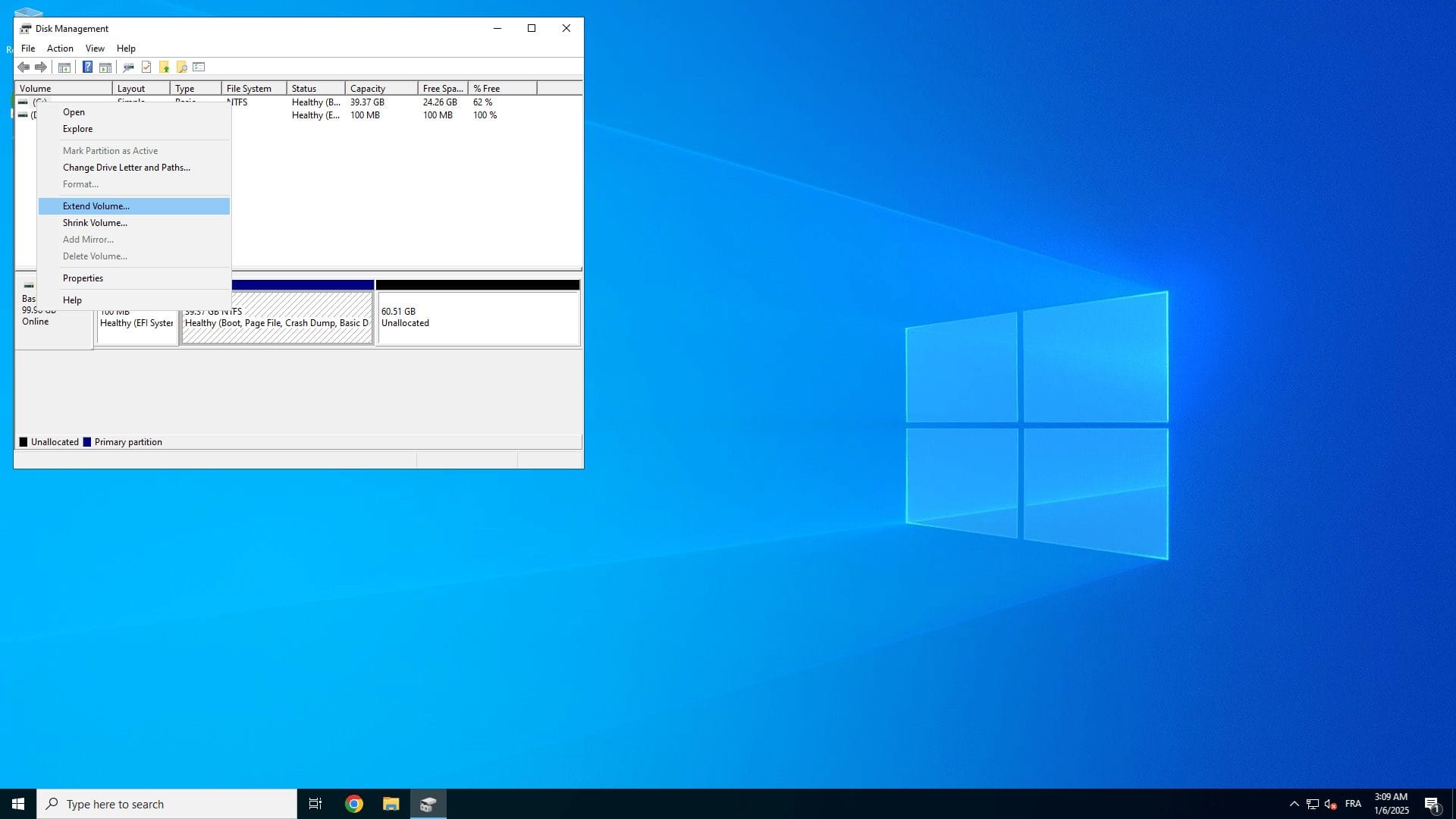
Task: Open the Windows Start menu
Action: click(x=18, y=804)
